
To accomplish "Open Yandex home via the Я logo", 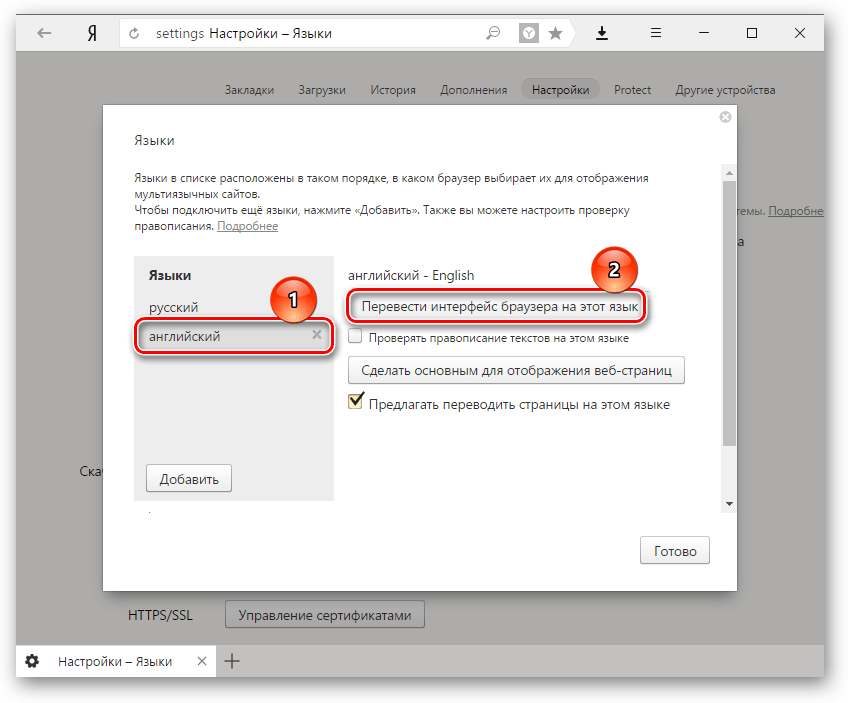I will tap(92, 34).
